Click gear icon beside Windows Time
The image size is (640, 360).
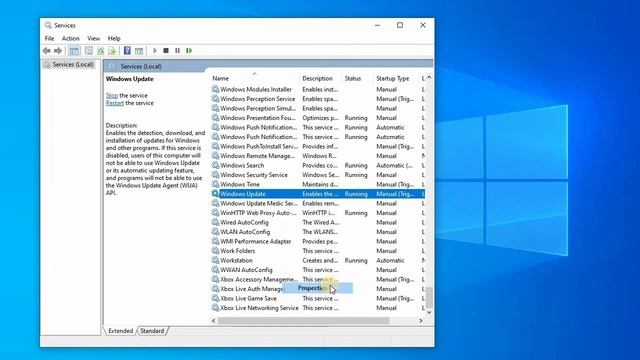(x=215, y=184)
